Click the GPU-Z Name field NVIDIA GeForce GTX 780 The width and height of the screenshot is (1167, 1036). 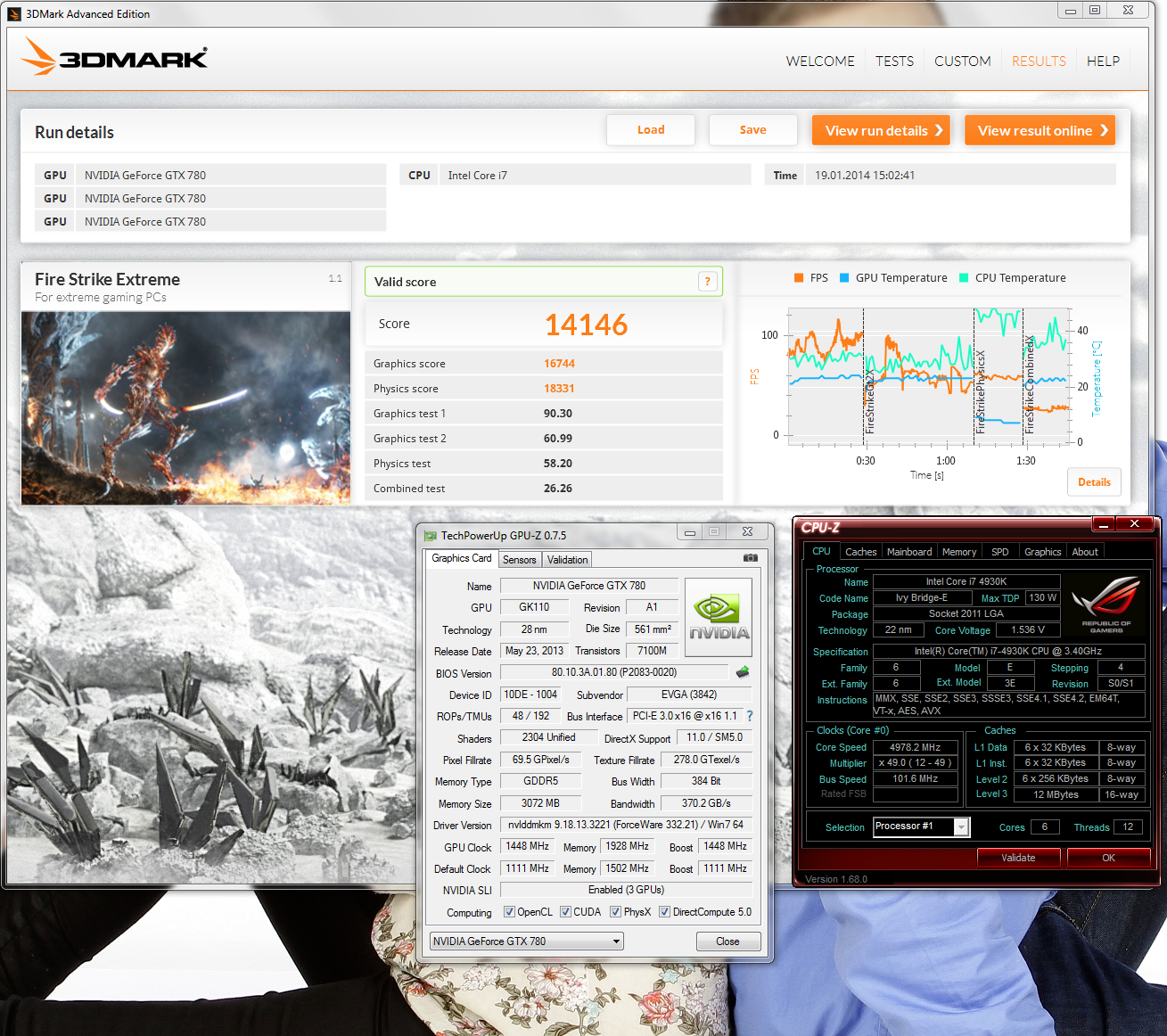[x=589, y=586]
